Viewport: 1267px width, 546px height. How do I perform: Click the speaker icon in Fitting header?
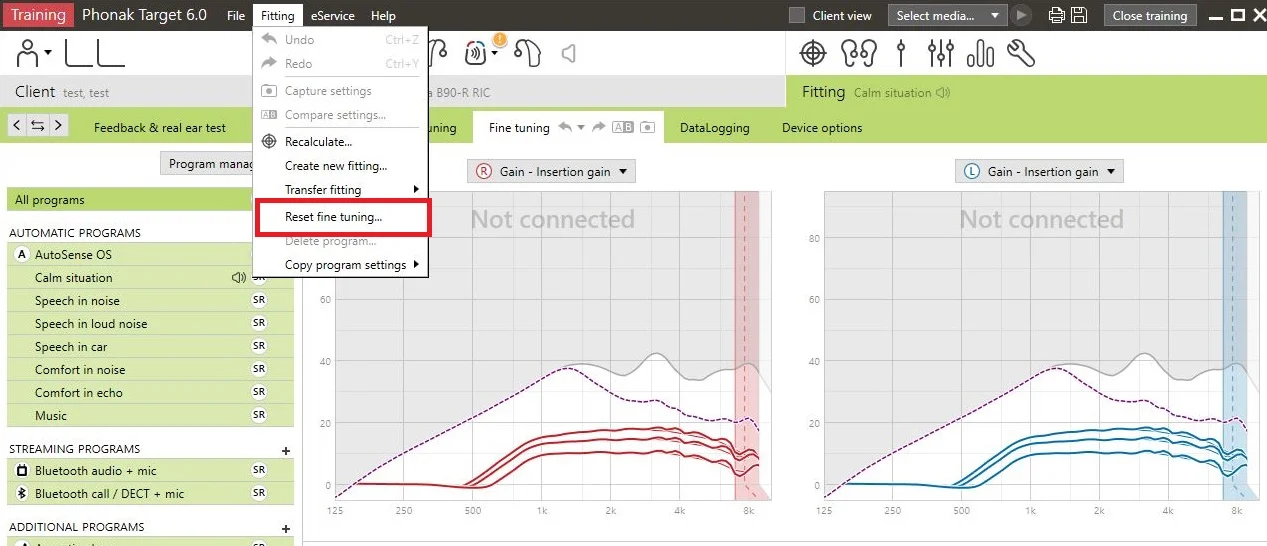click(x=943, y=93)
